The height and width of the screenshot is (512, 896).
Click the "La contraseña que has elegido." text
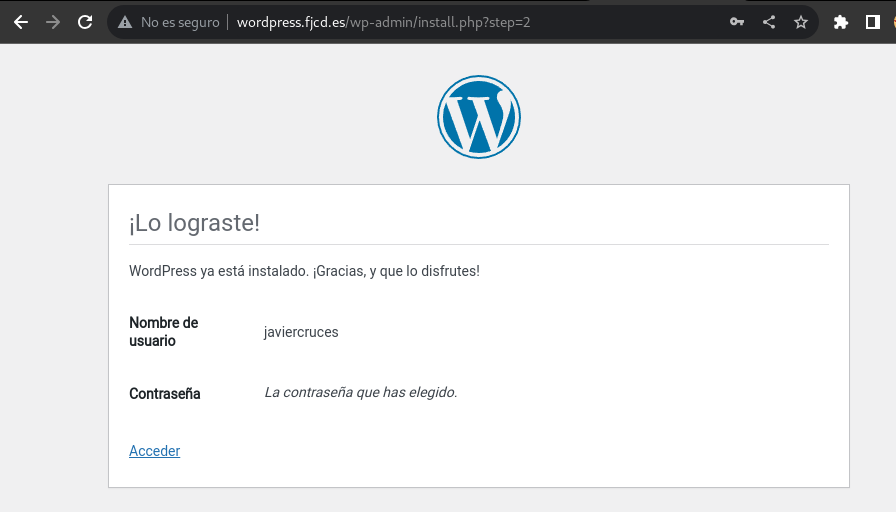[x=361, y=393]
